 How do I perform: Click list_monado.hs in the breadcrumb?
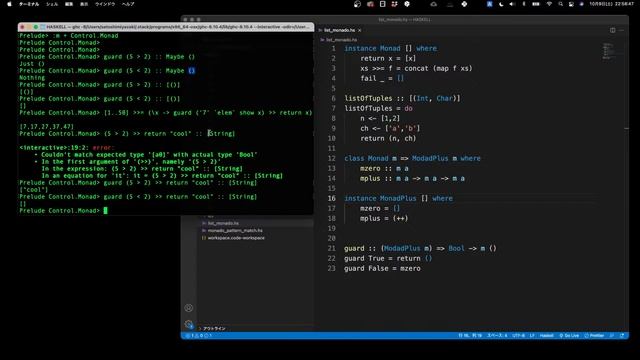tap(341, 40)
